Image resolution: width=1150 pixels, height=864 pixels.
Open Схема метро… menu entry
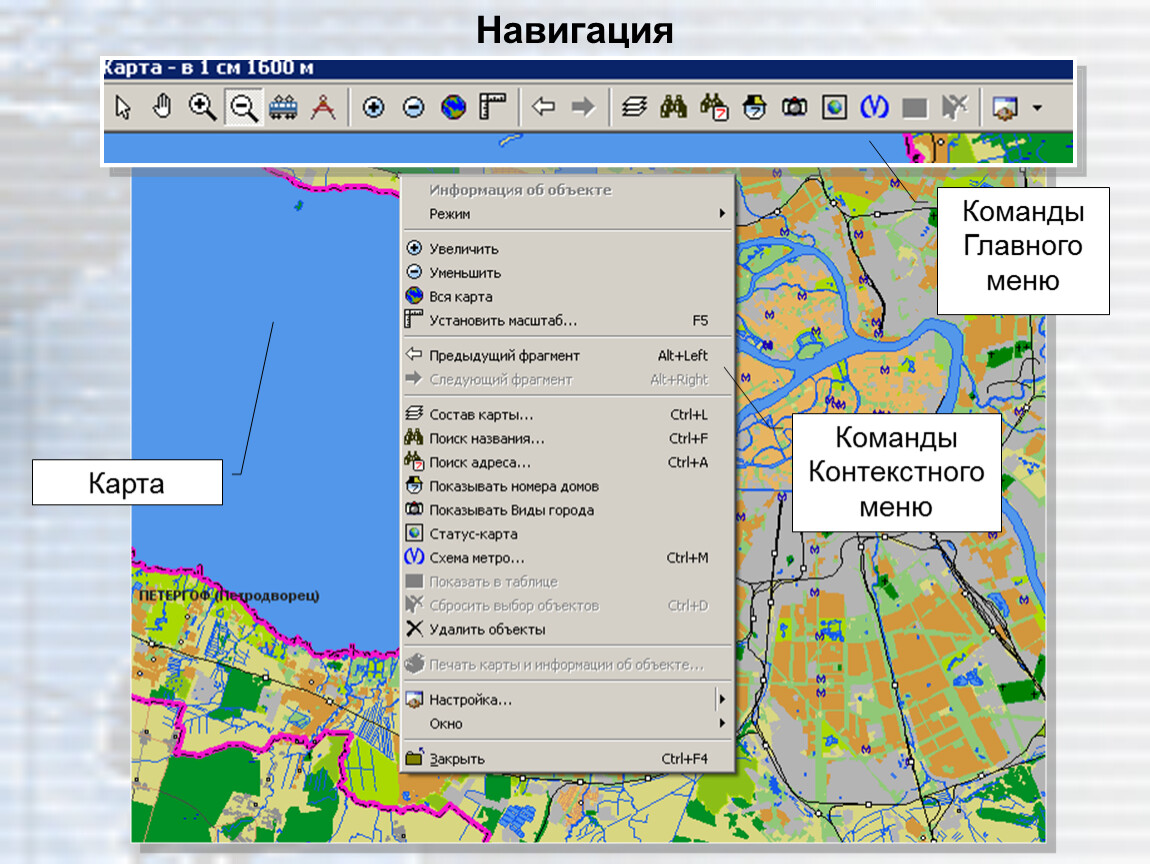click(x=568, y=557)
